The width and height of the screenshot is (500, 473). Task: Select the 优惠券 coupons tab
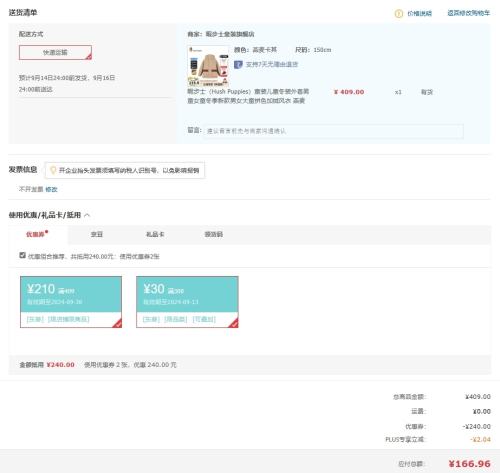(37, 234)
